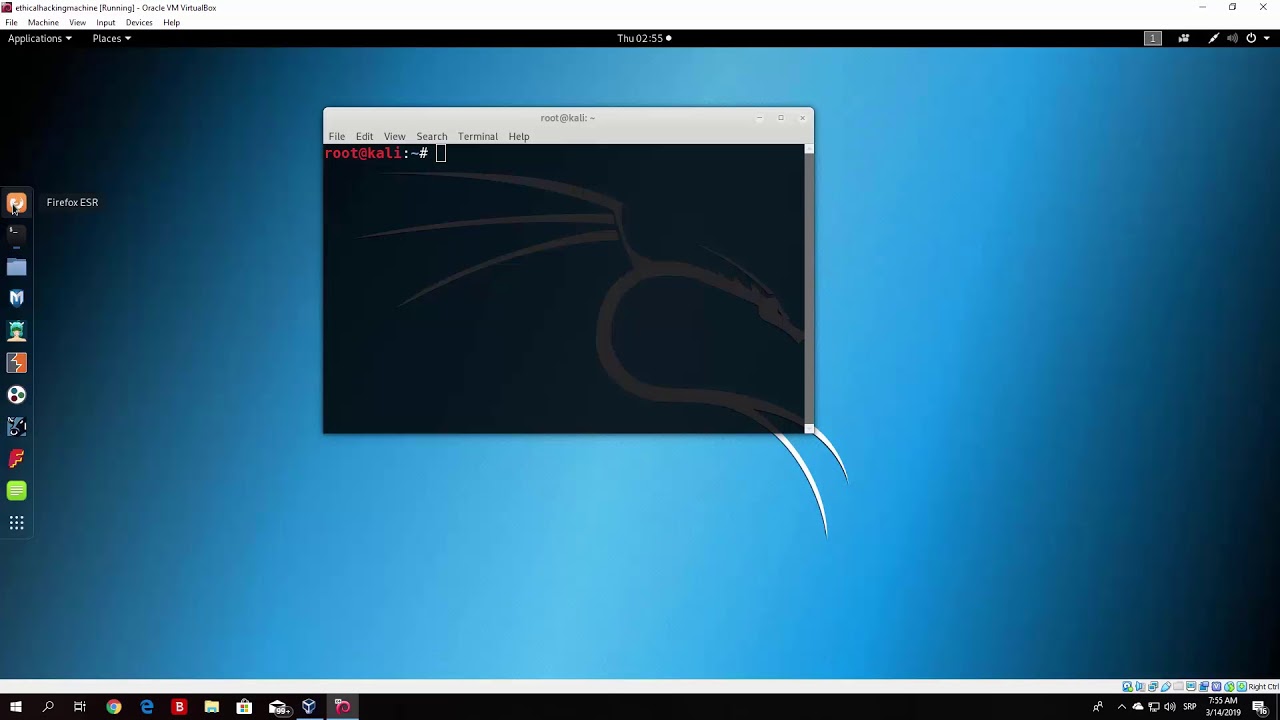The image size is (1280, 720).
Task: Open screen recorder taskbar icon
Action: [x=342, y=707]
